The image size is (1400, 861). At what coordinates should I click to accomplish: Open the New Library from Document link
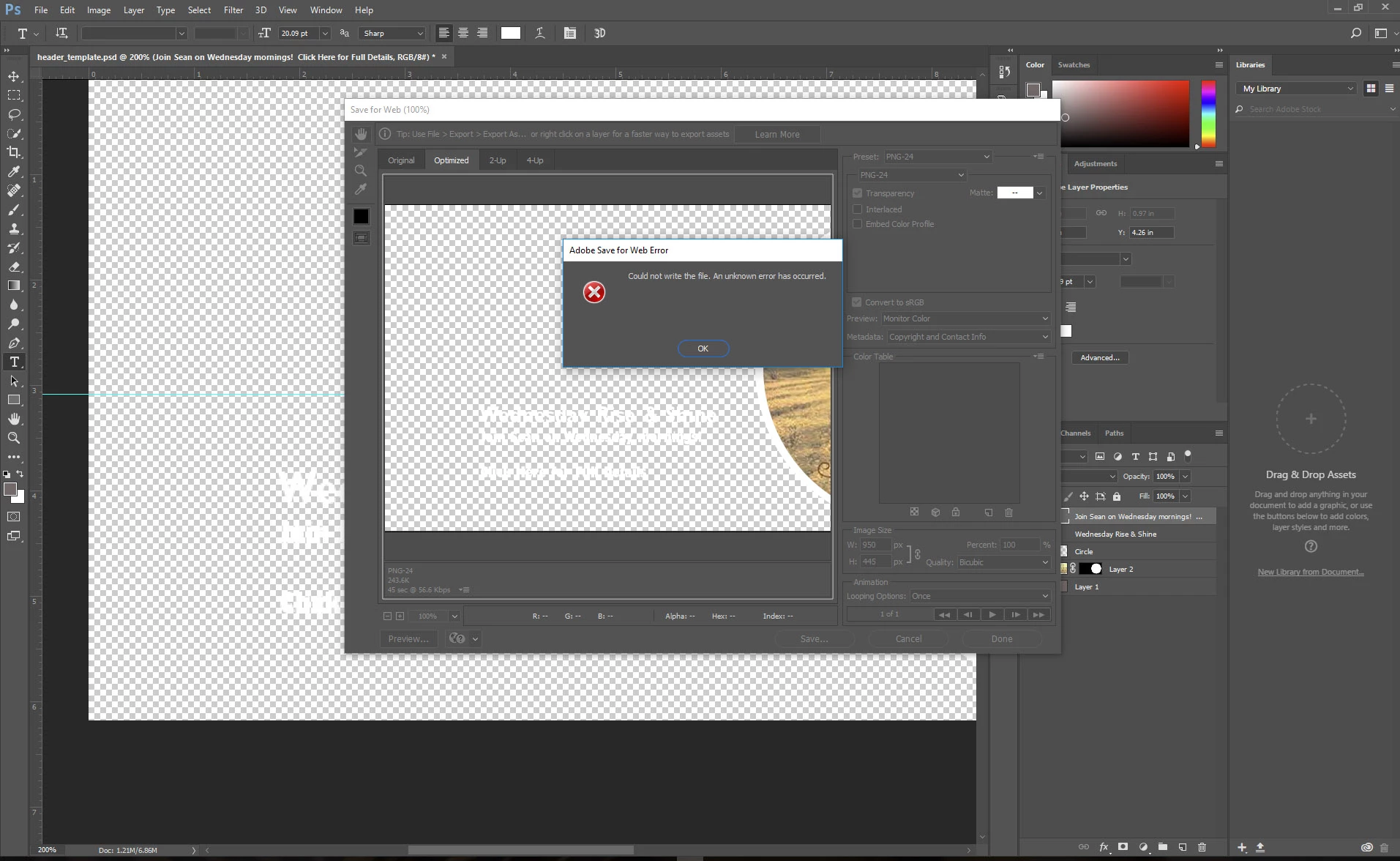[x=1311, y=573]
